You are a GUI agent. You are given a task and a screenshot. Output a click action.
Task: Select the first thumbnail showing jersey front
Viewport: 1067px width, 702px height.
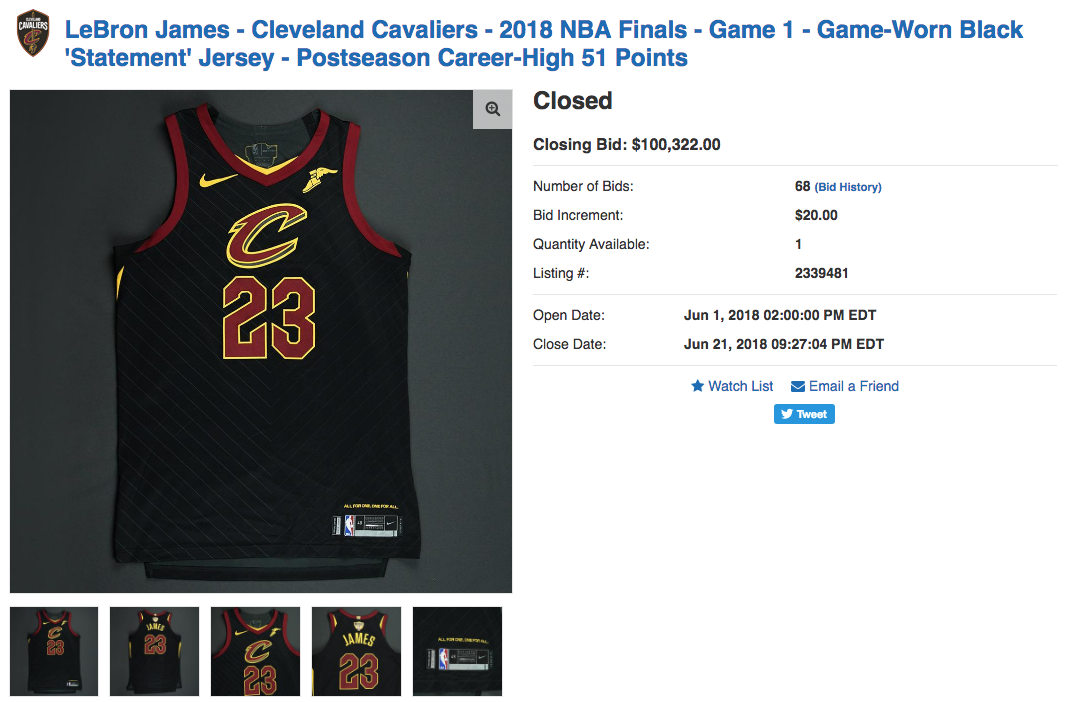(54, 651)
